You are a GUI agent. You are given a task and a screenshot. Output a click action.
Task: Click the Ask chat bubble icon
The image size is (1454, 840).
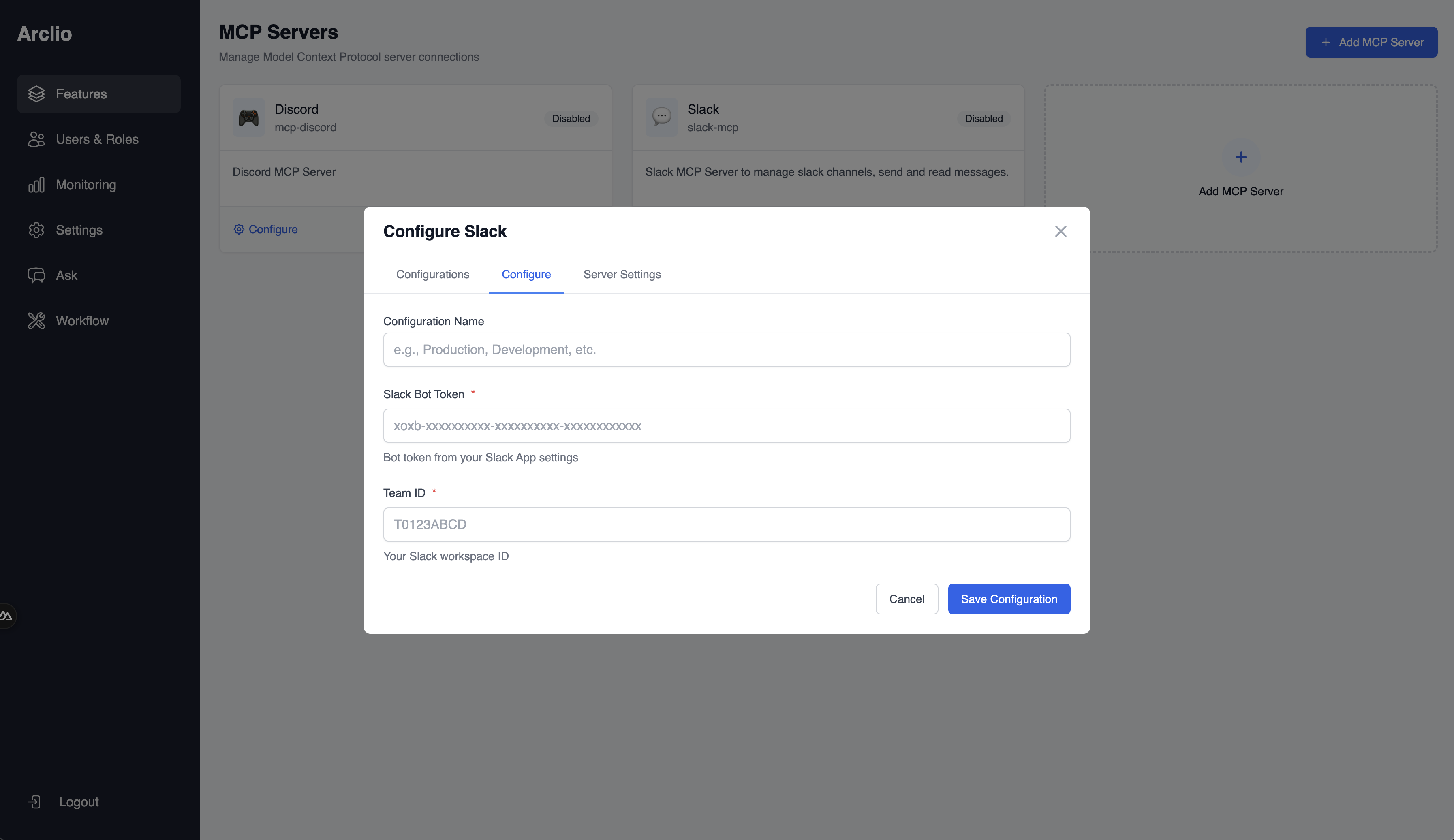(x=36, y=275)
